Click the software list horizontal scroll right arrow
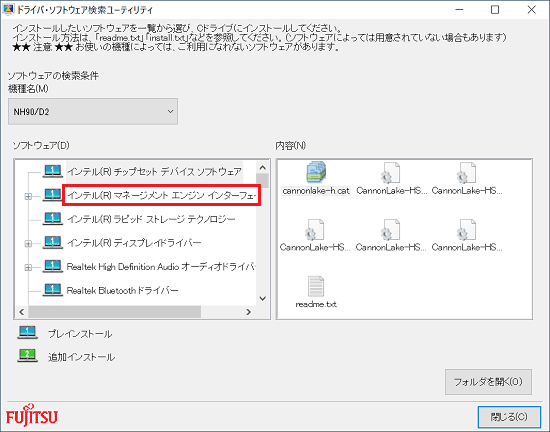Screen dimensions: 550x432 click(248, 312)
